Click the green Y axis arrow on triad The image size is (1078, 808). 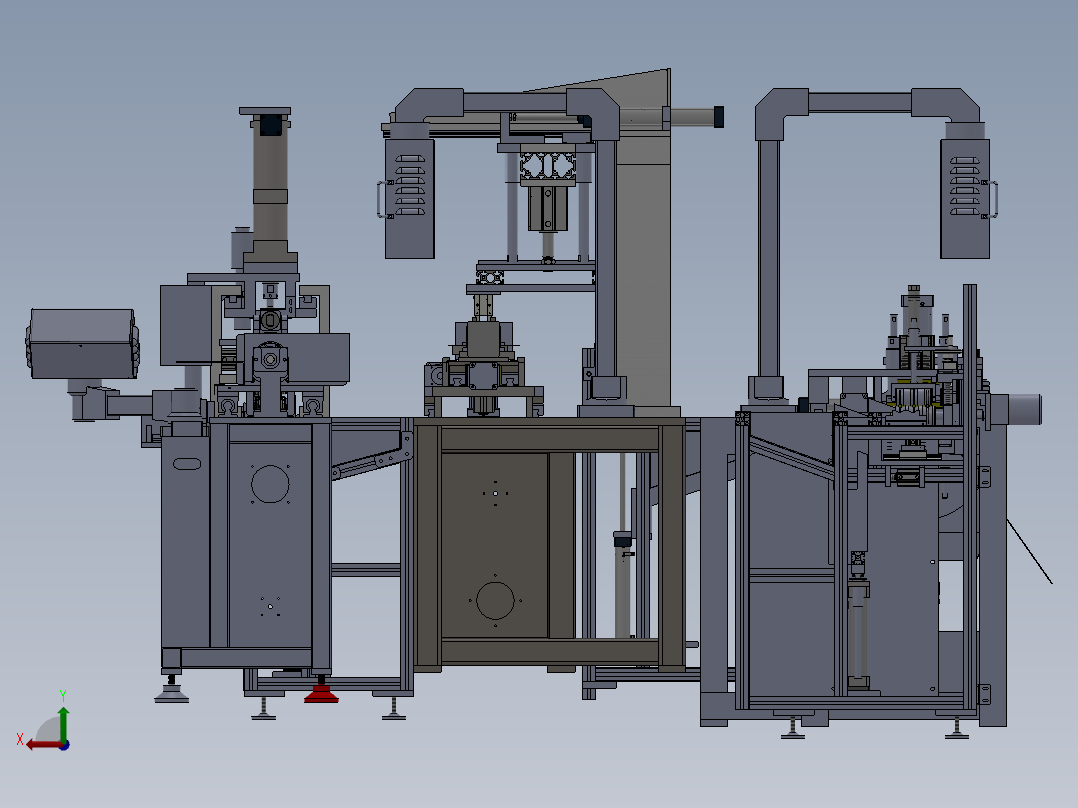tap(63, 723)
